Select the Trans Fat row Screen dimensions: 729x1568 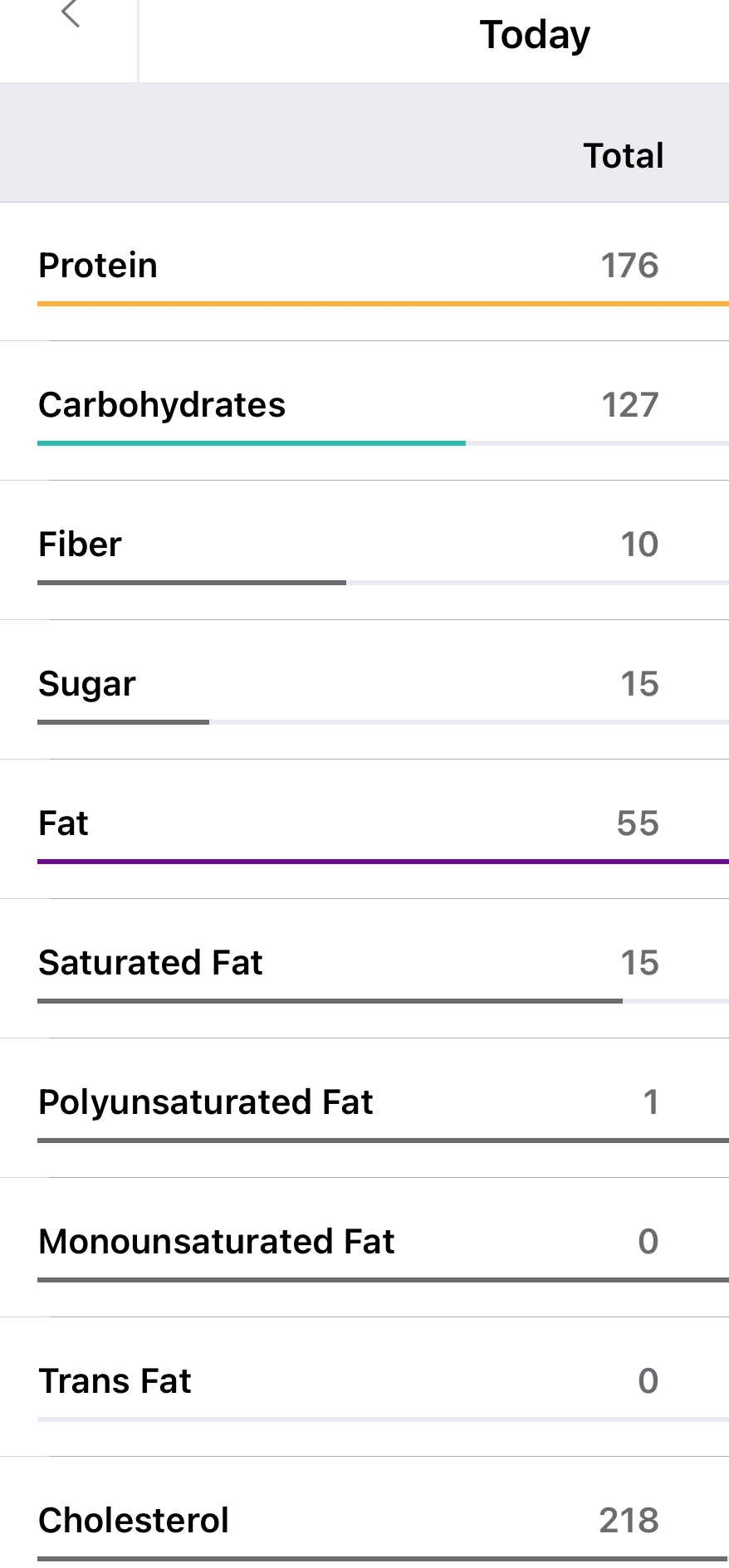click(x=115, y=1381)
